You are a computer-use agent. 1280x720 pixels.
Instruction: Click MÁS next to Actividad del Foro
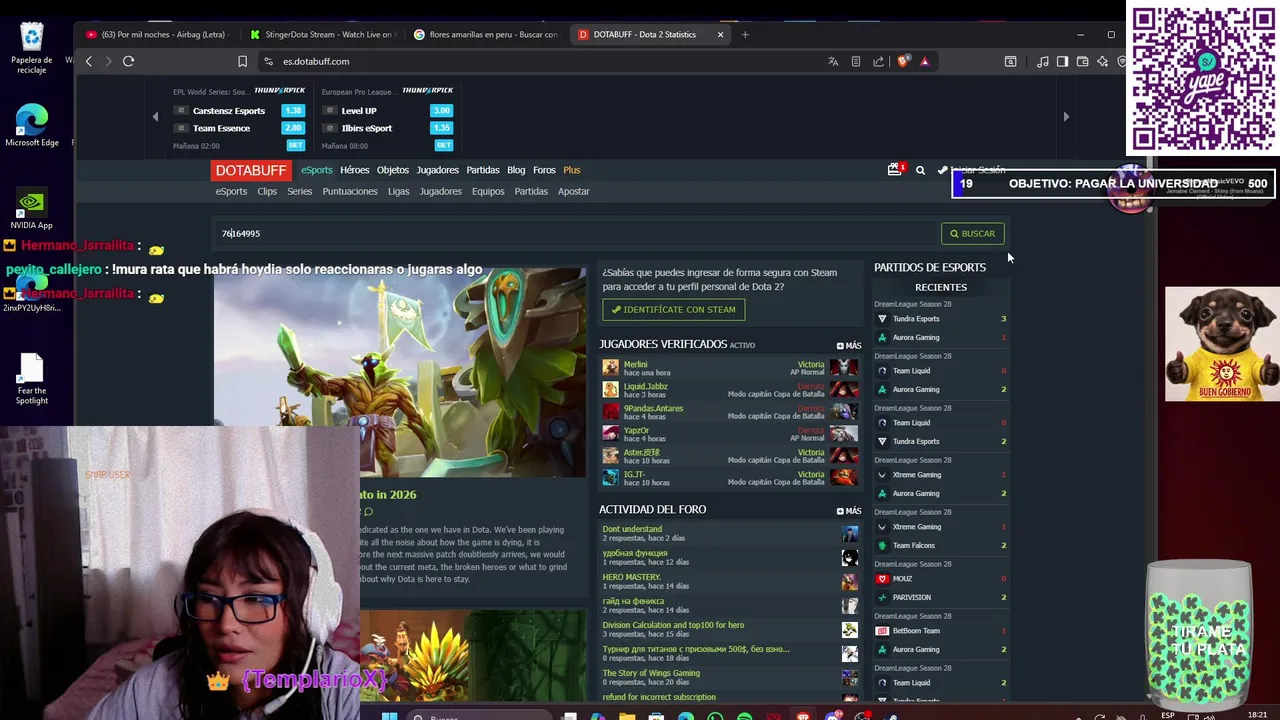(849, 511)
